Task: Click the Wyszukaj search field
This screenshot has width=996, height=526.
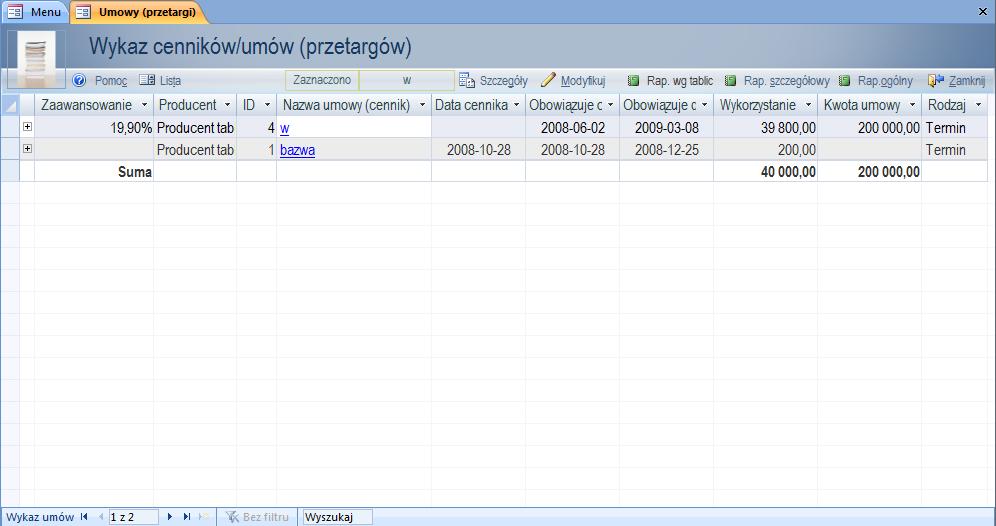Action: (x=337, y=517)
